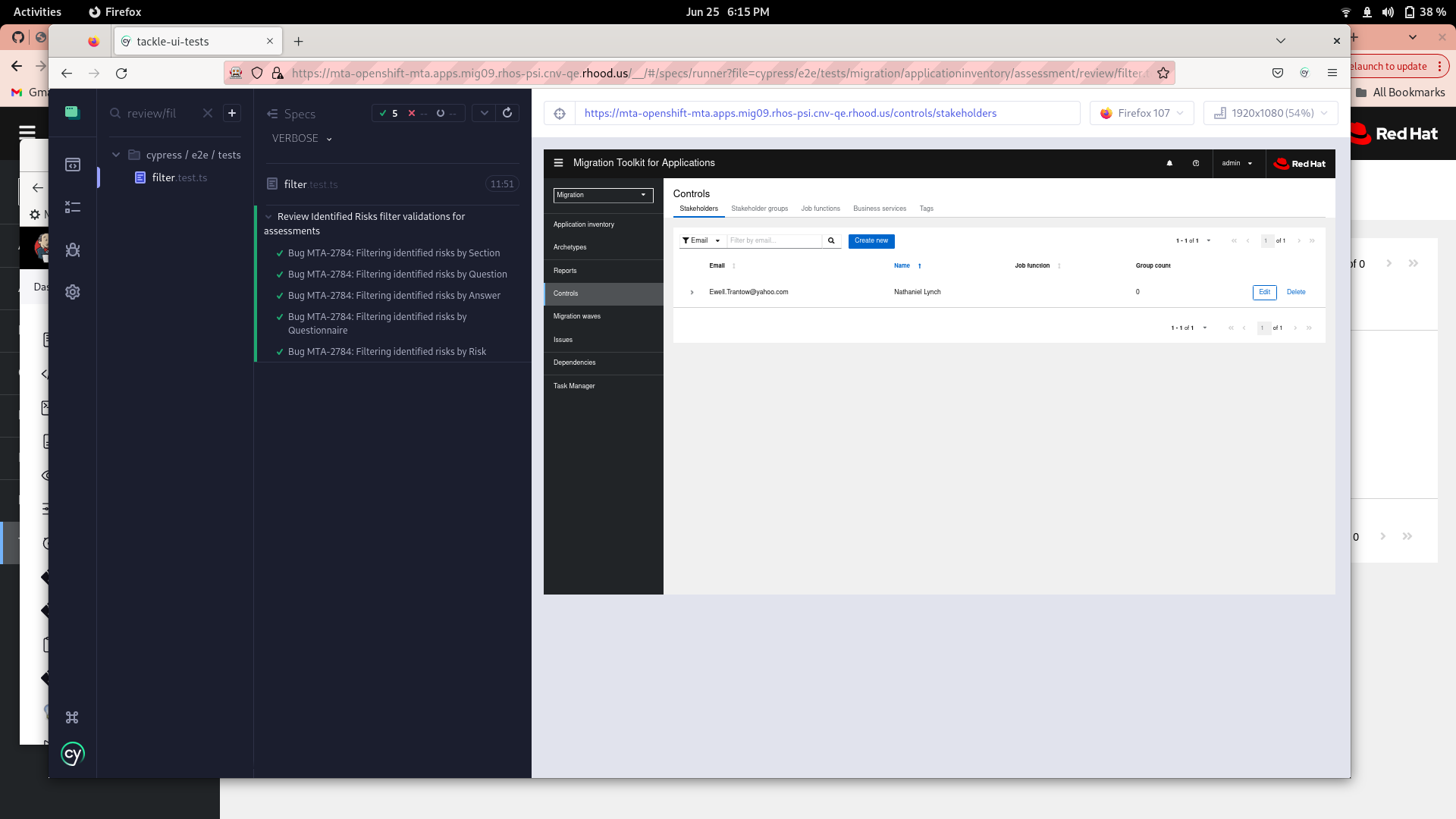Collapse the cypress / e2e / tests folder

[x=116, y=155]
